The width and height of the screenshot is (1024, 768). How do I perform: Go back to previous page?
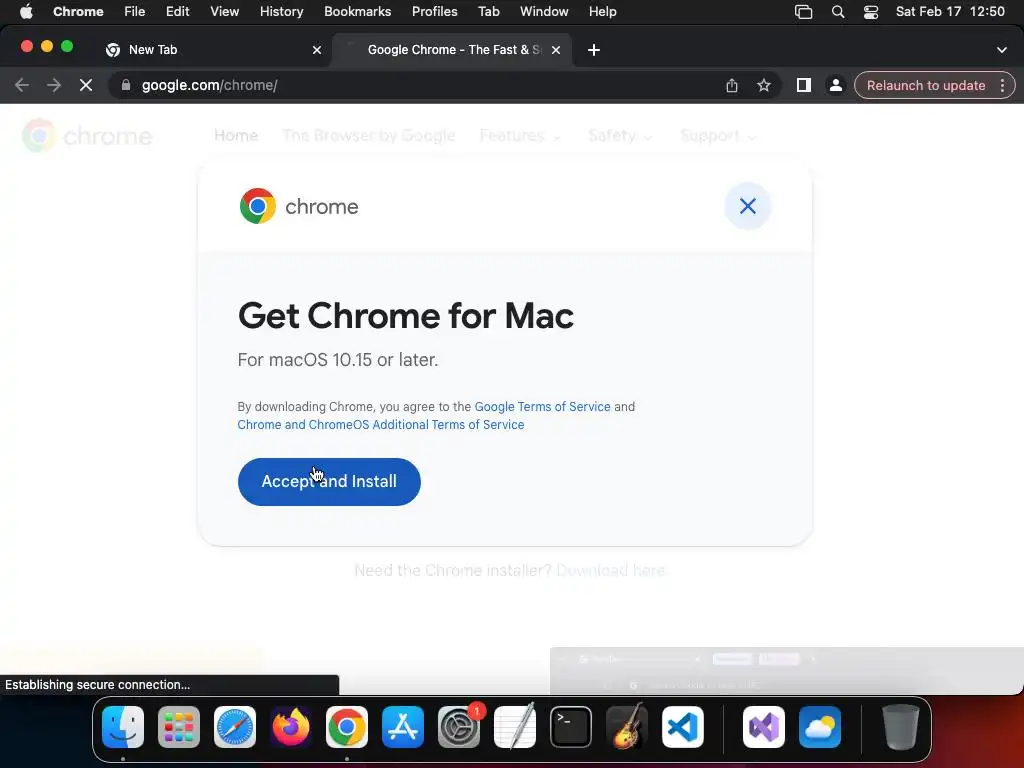[x=22, y=86]
